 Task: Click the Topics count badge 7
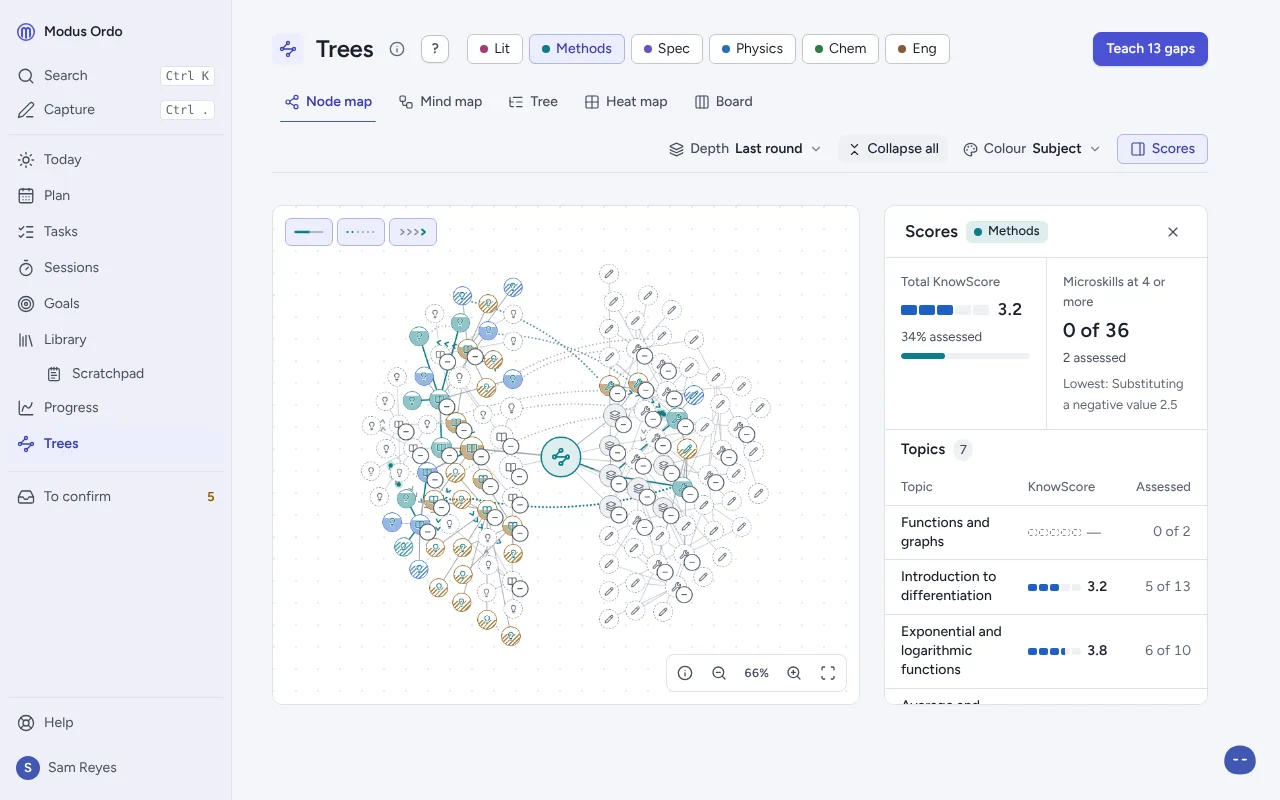coord(963,450)
